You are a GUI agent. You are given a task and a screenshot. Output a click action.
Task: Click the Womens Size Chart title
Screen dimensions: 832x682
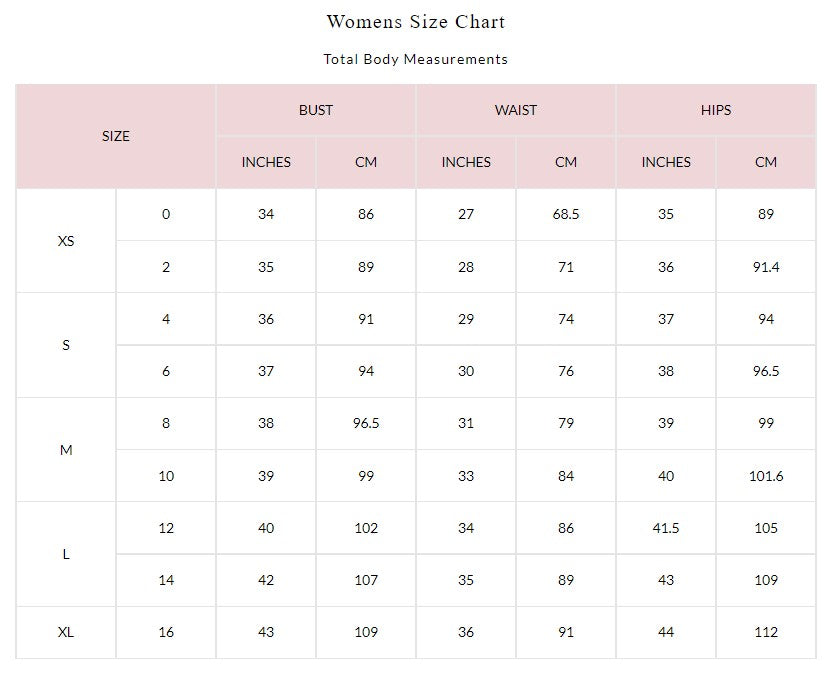(x=415, y=22)
